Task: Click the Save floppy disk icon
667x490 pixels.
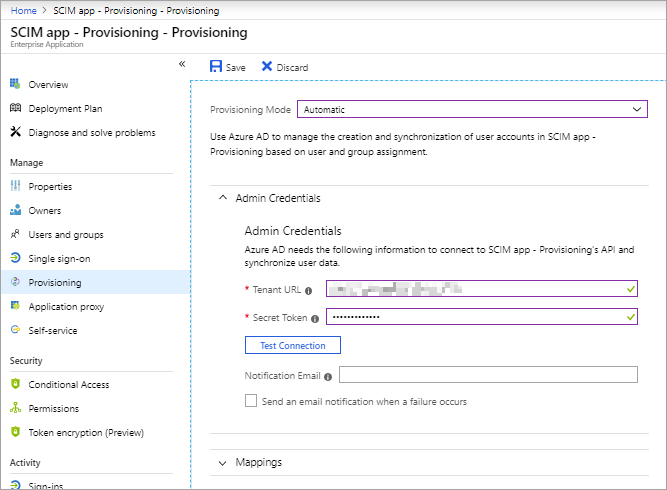Action: pos(216,66)
